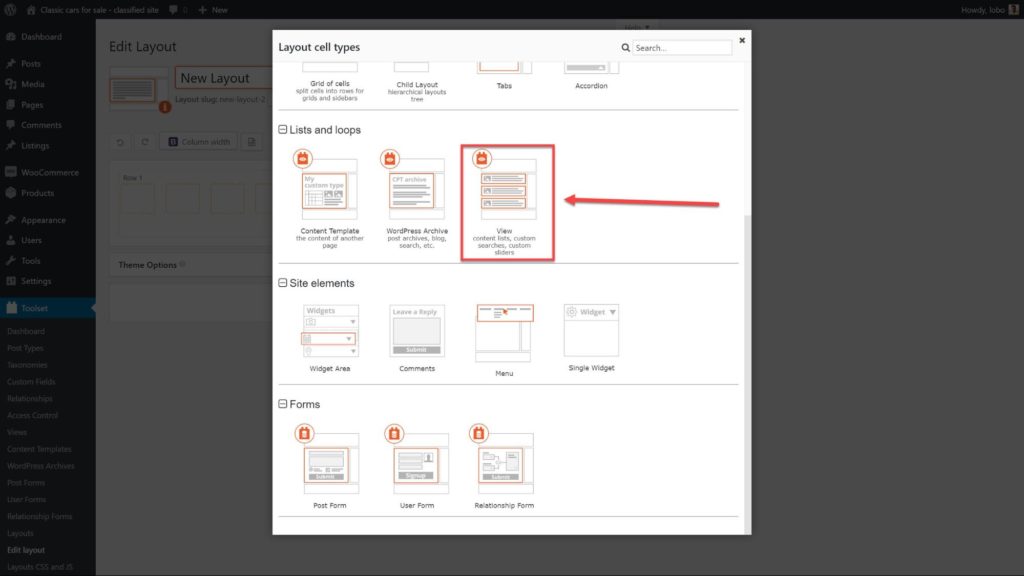The image size is (1024, 576).
Task: Click the WordPress logo in admin bar
Action: pos(10,10)
